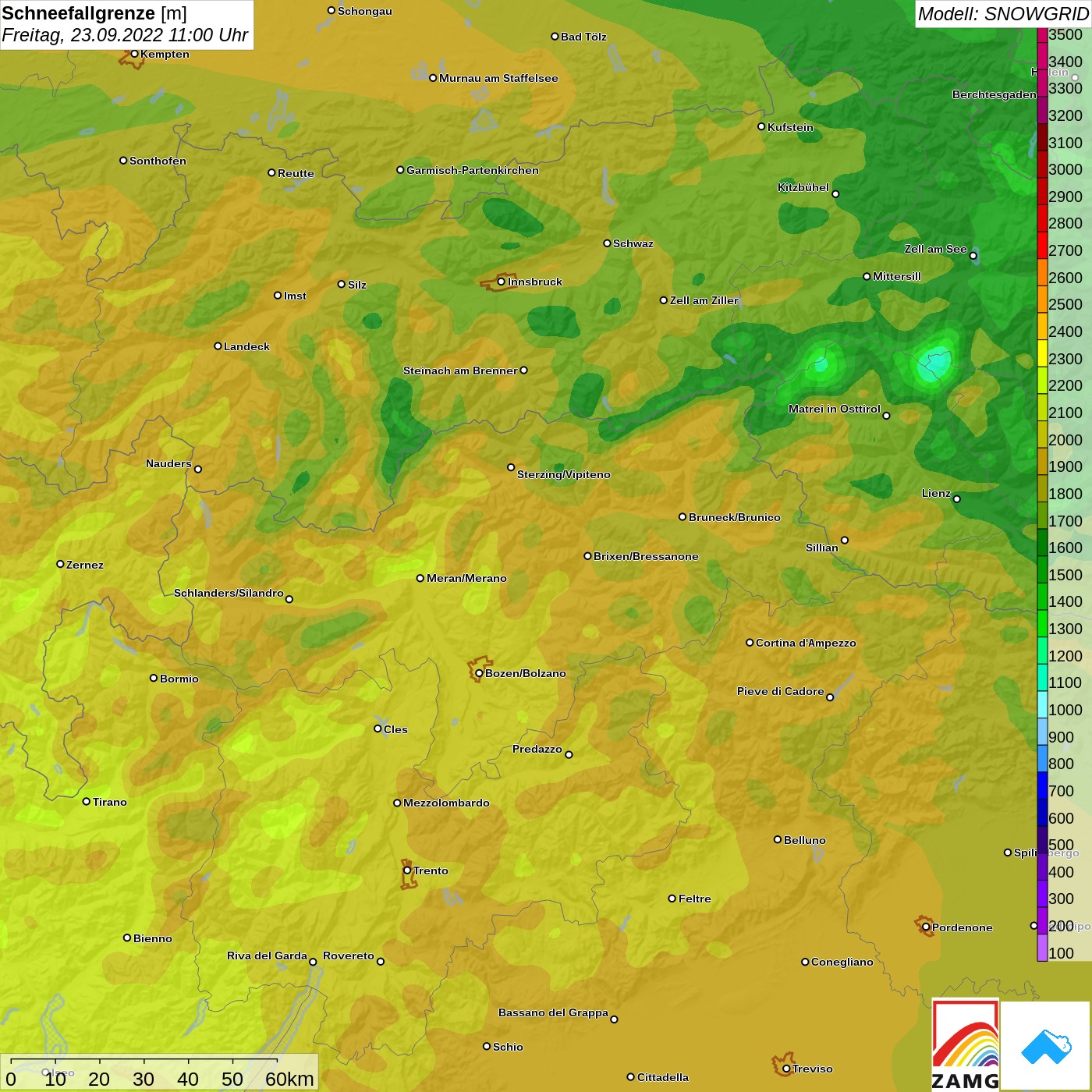This screenshot has height=1092, width=1092.
Task: Select the 1500 green legend swatch
Action: (1042, 569)
